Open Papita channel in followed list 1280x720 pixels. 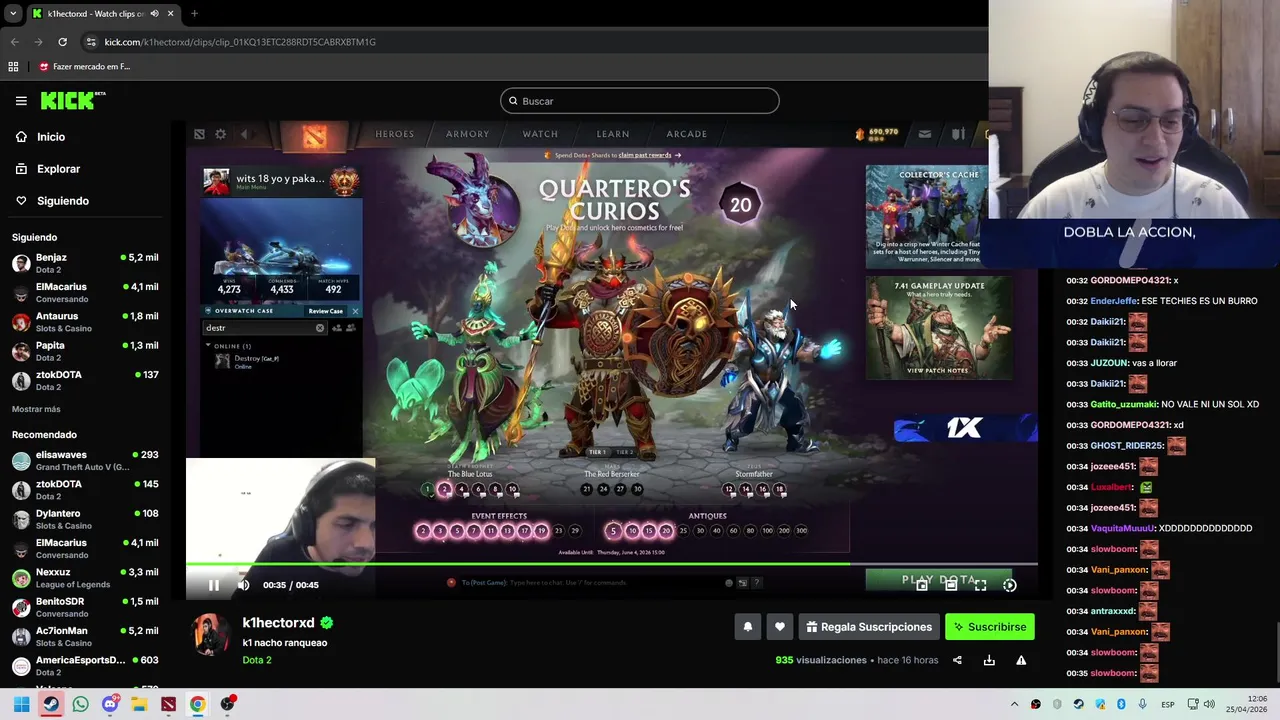[x=85, y=351]
